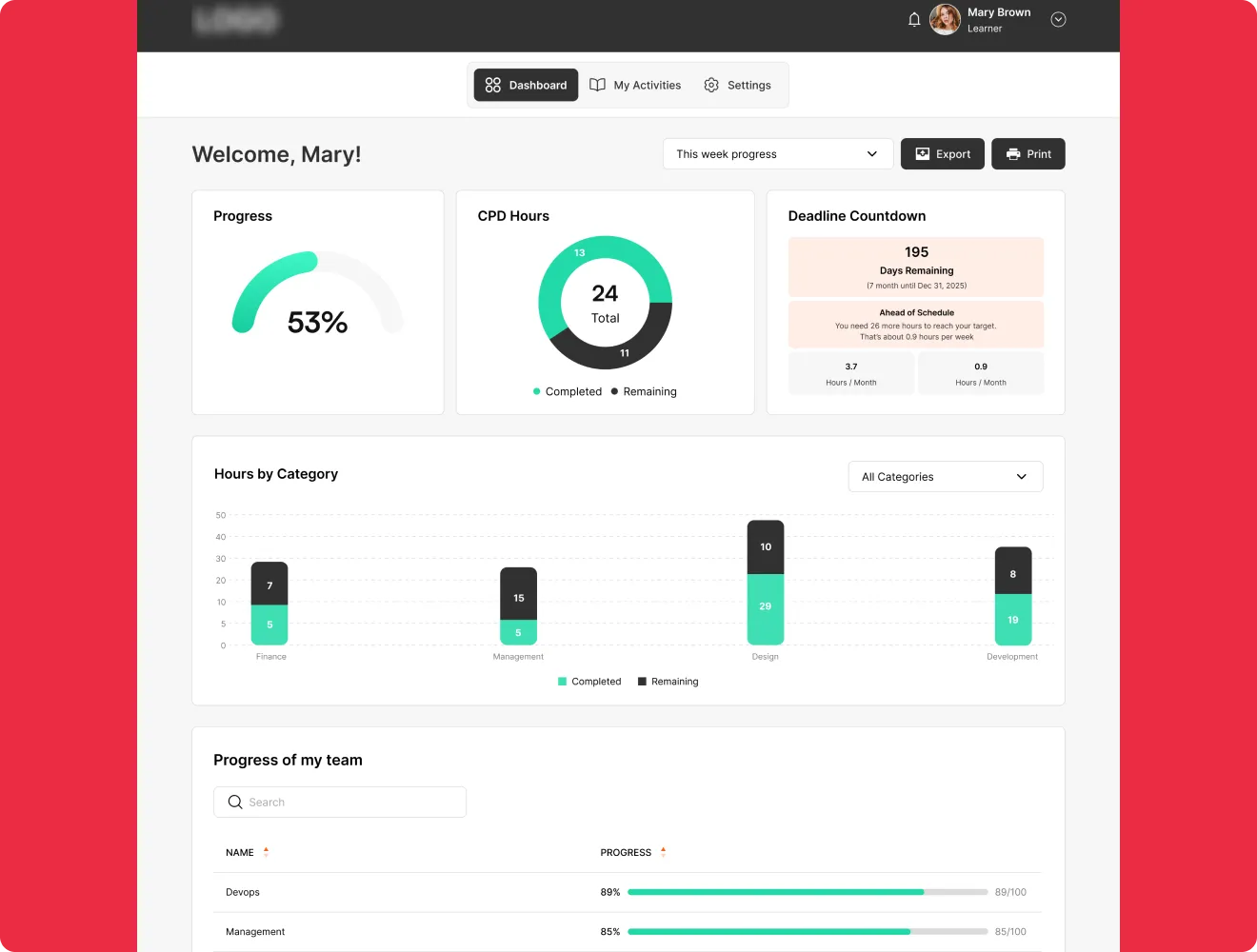Click Mary Brown's profile avatar

945,20
